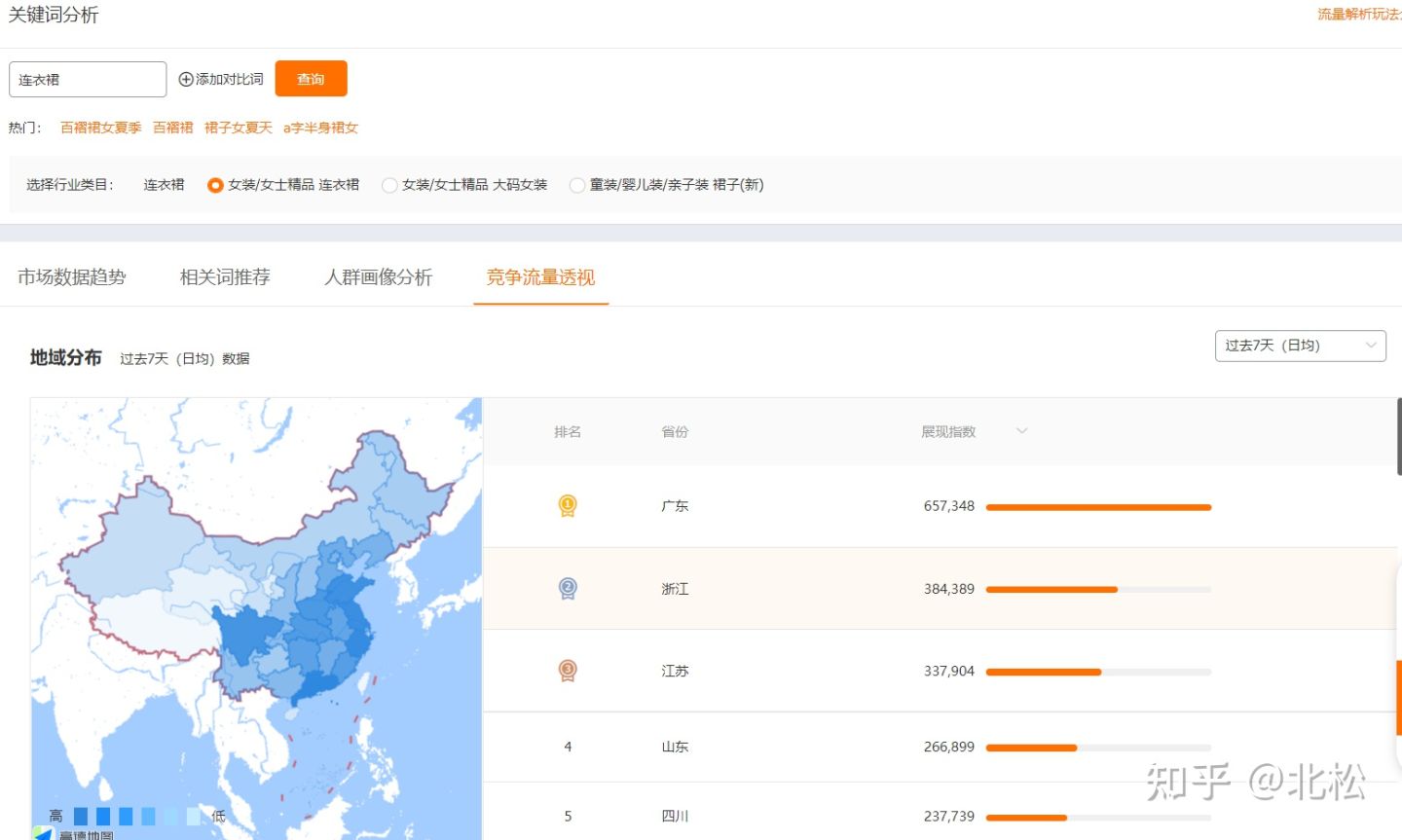Click province name 山东
The height and width of the screenshot is (840, 1402).
pyautogui.click(x=675, y=747)
